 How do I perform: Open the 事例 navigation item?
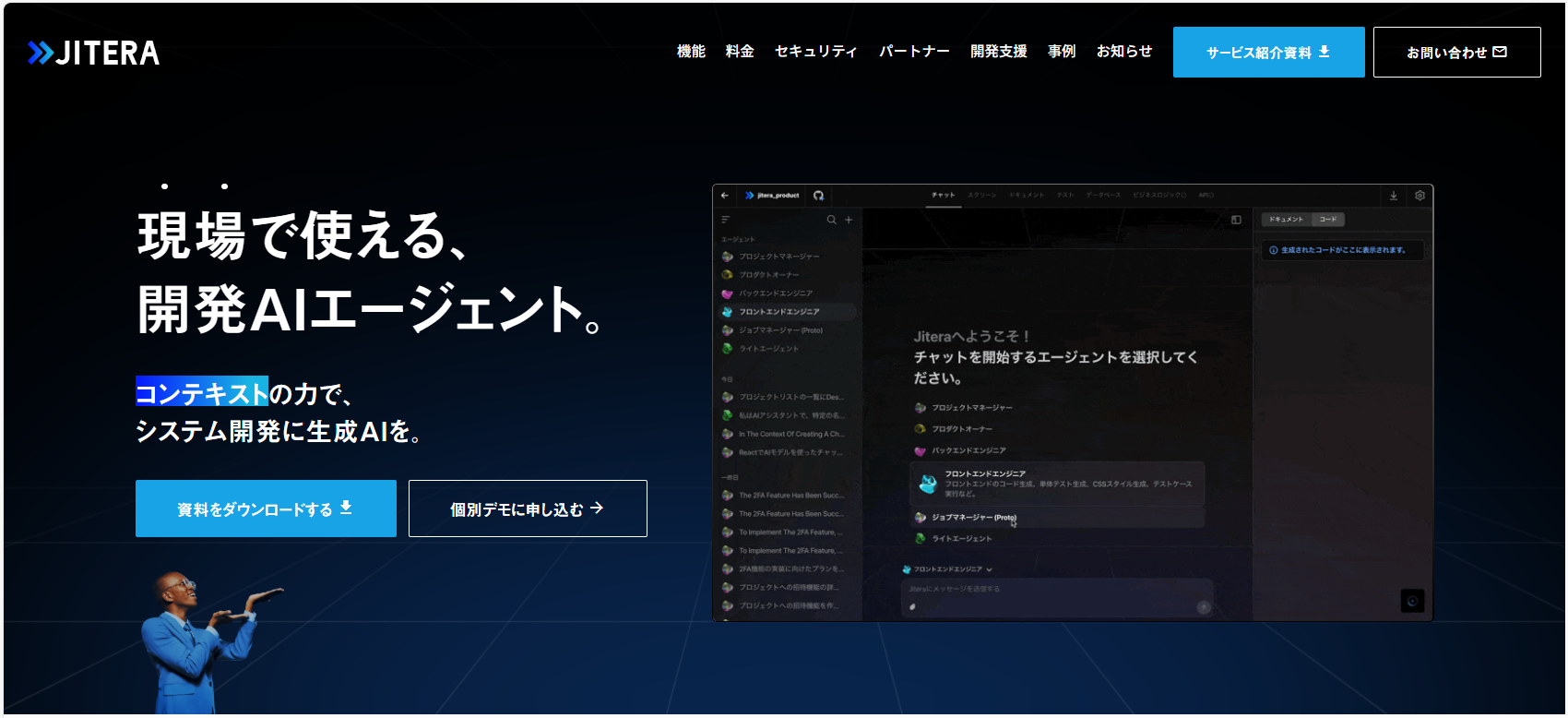coord(1062,52)
